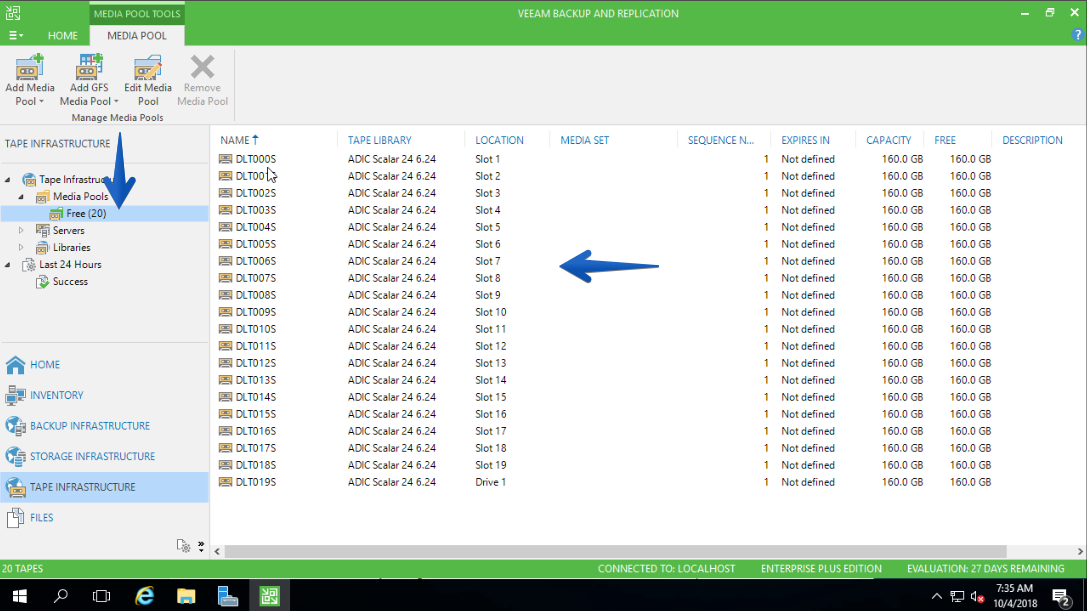Screen dimensions: 1087x611
Task: Click the horizontal scrollbar thumb
Action: click(615, 551)
